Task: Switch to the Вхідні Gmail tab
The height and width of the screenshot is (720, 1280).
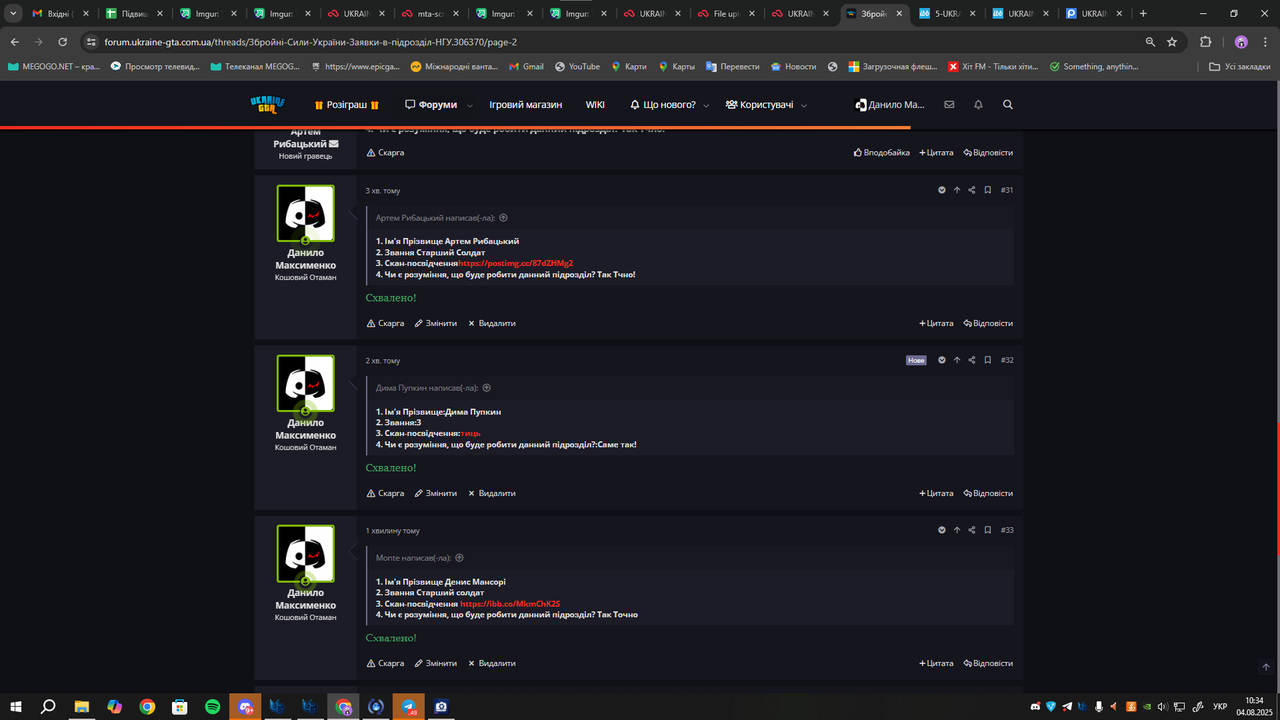Action: tap(61, 14)
